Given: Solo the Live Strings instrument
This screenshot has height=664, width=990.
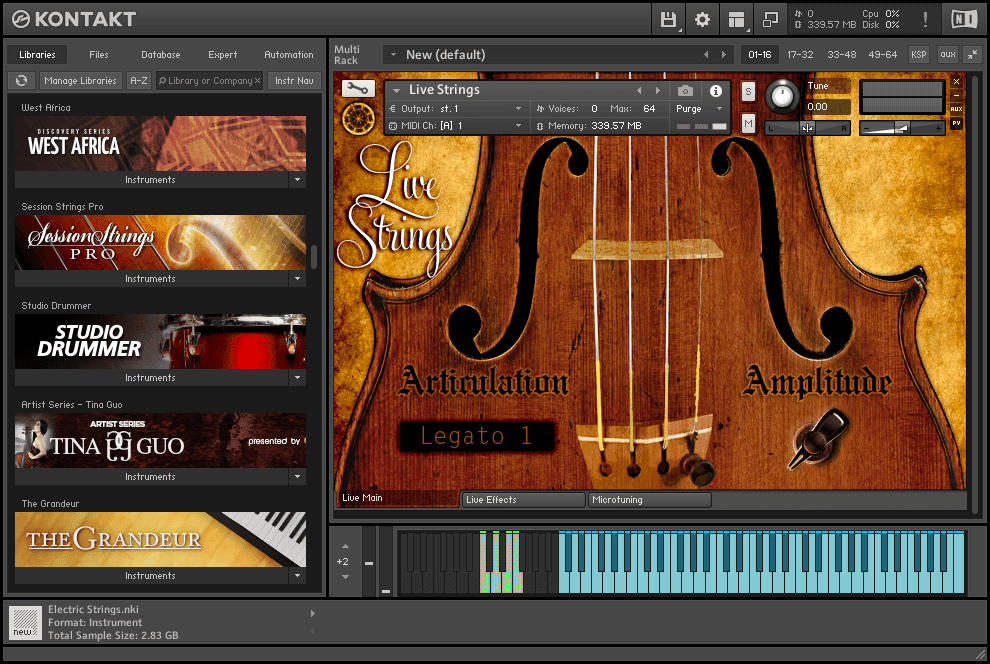Looking at the screenshot, I should [x=748, y=91].
